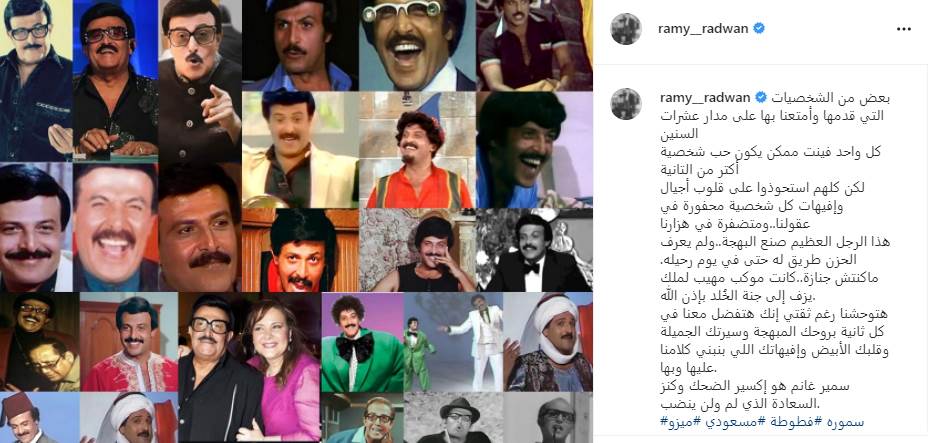This screenshot has height=443, width=928.
Task: Click the verified badge in the header
Action: point(758,29)
